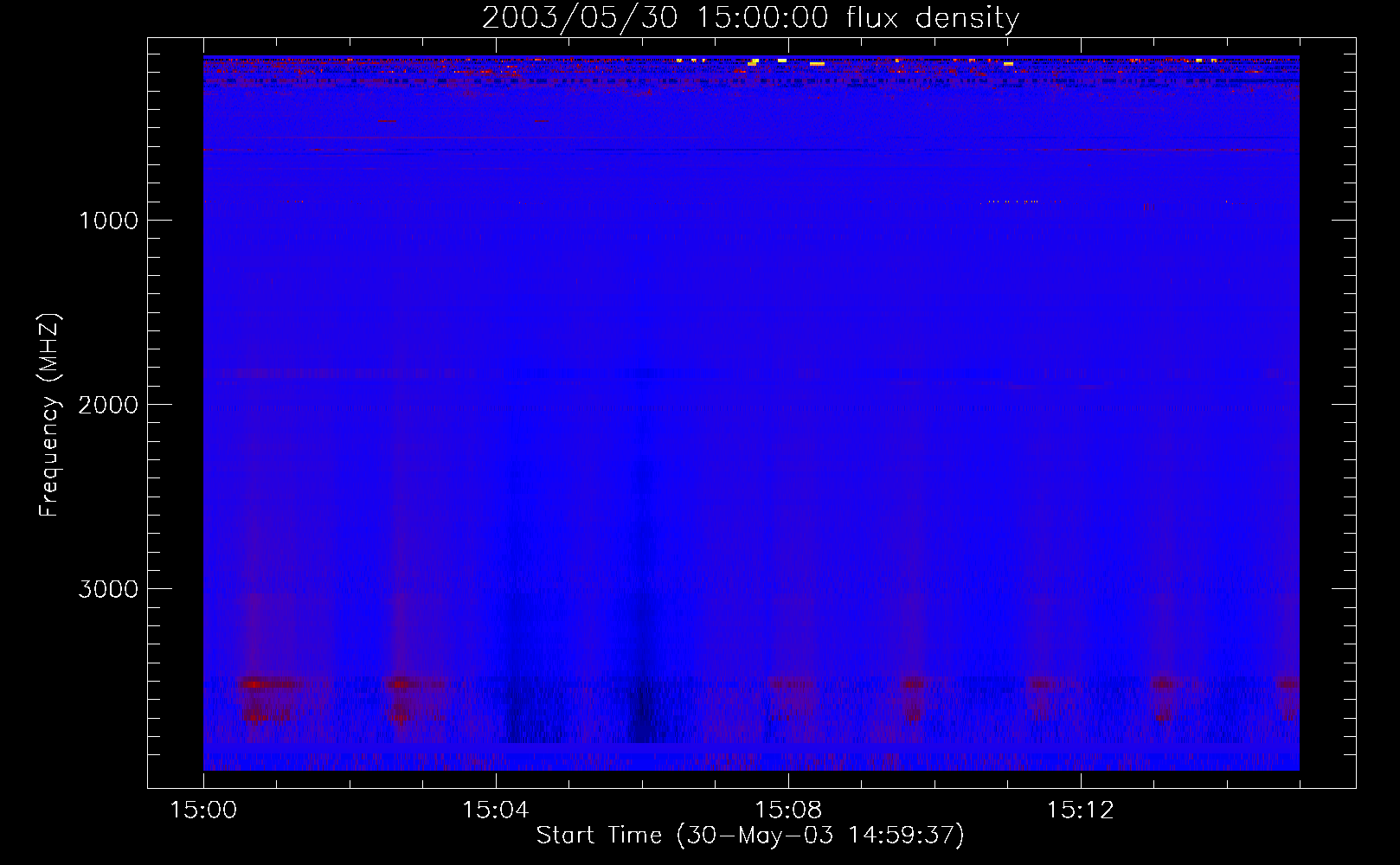This screenshot has height=865, width=1400.
Task: Click the plot title '2003/05/30 15:00:00 flux density'
Action: pyautogui.click(x=750, y=17)
